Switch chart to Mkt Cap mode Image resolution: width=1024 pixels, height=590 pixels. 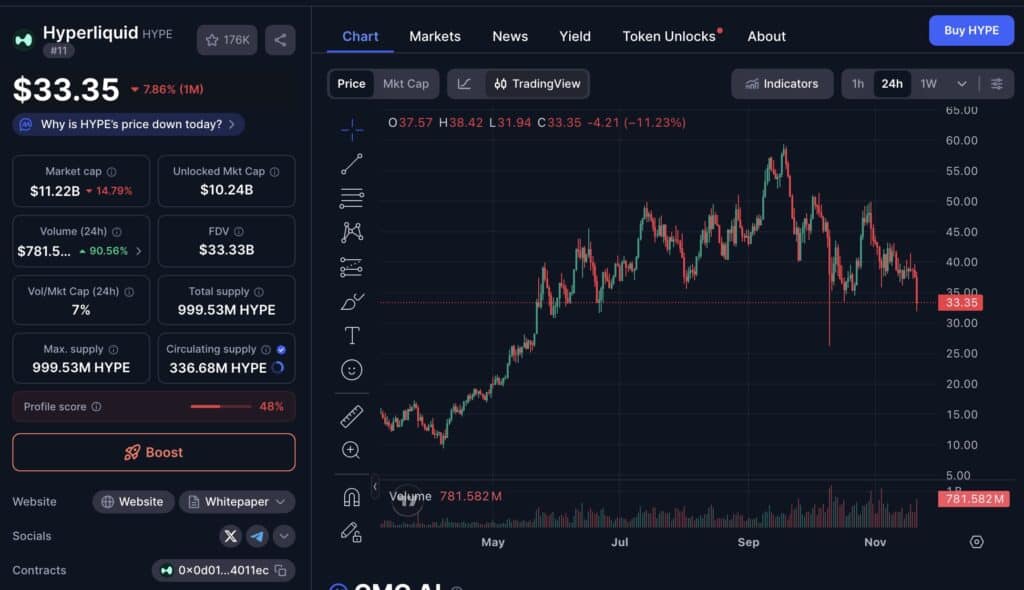406,84
